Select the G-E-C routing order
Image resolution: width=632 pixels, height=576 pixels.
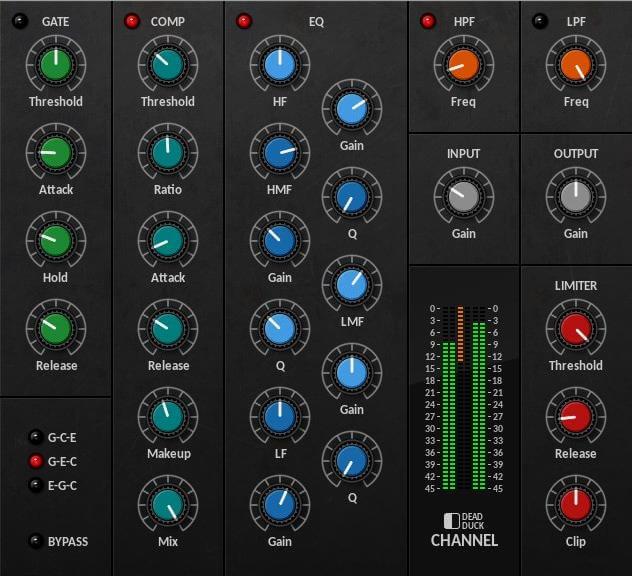(36, 461)
